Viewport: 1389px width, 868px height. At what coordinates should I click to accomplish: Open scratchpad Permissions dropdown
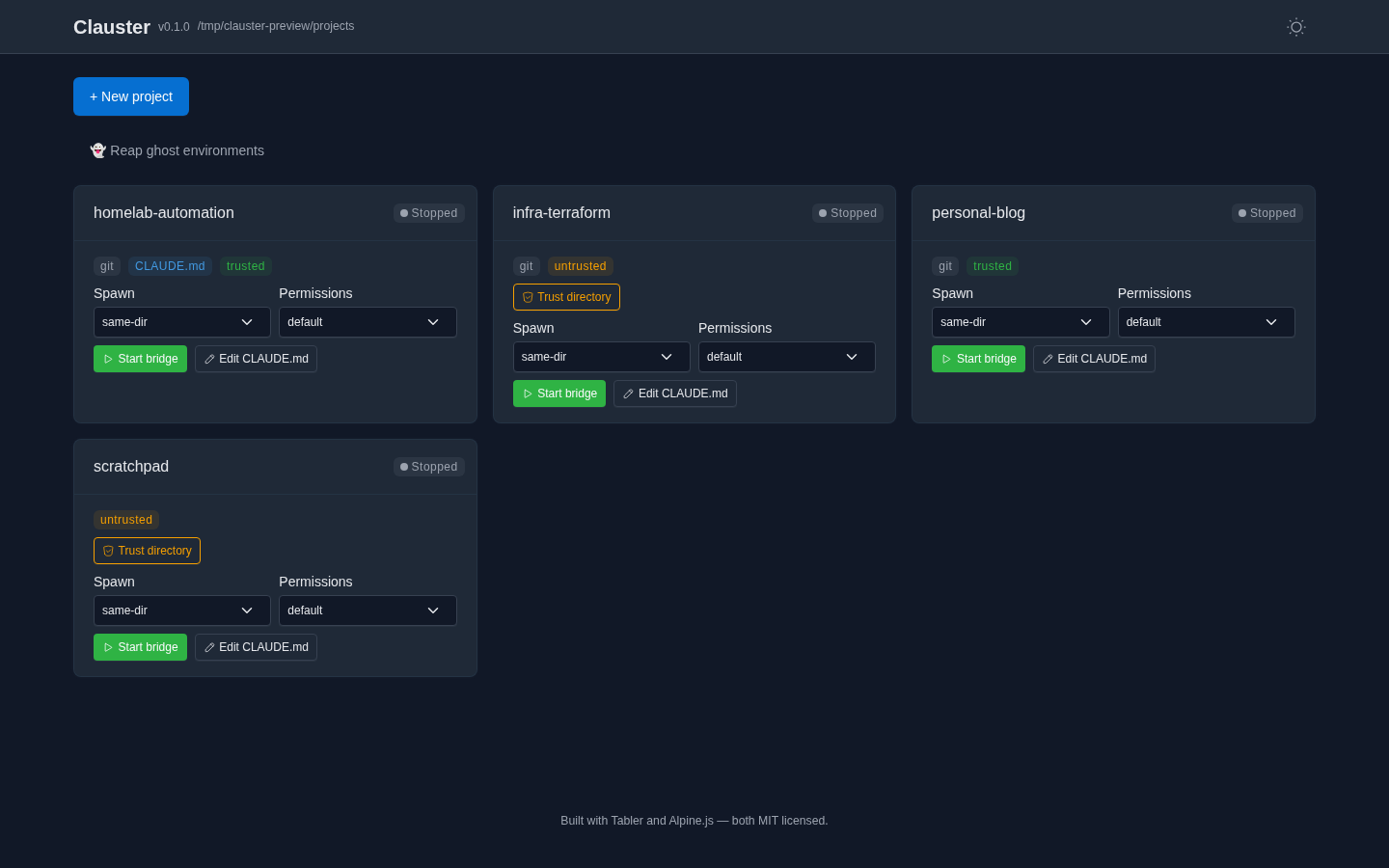tap(368, 610)
